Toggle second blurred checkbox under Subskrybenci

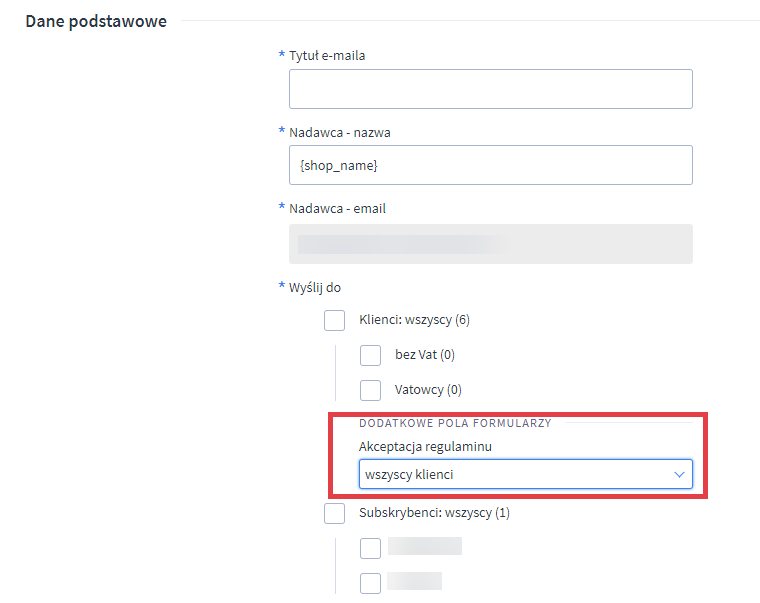click(370, 582)
